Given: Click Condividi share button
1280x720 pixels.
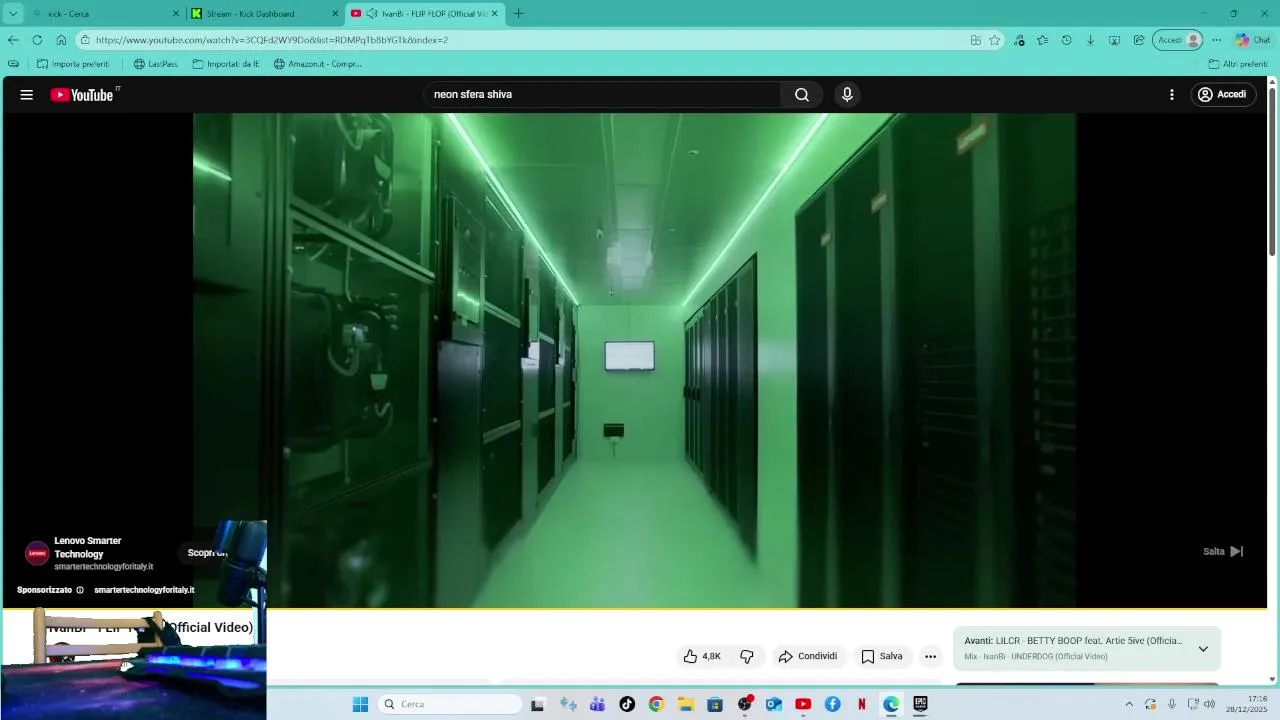Looking at the screenshot, I should [808, 657].
